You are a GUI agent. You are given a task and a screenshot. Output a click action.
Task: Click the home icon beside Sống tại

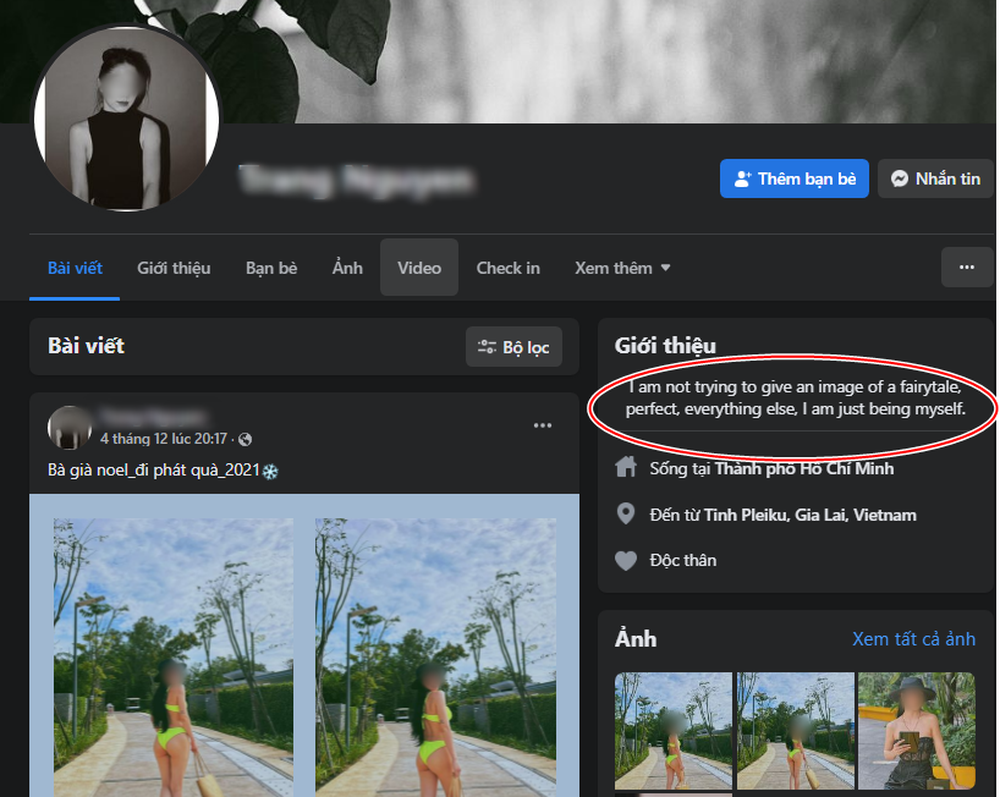pos(626,468)
